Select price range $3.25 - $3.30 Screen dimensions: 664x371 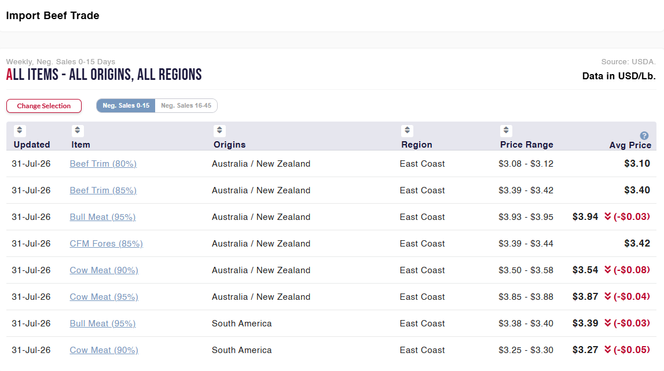click(526, 350)
